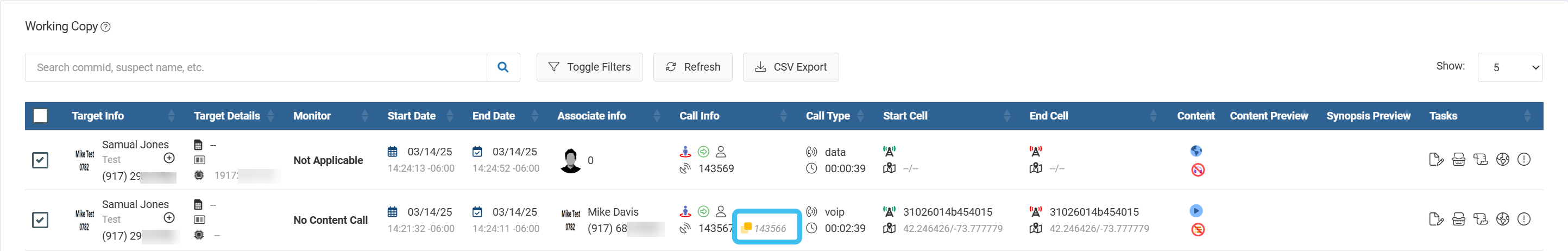This screenshot has width=1568, height=251.
Task: Click the Toggle Filters button
Action: coord(589,67)
